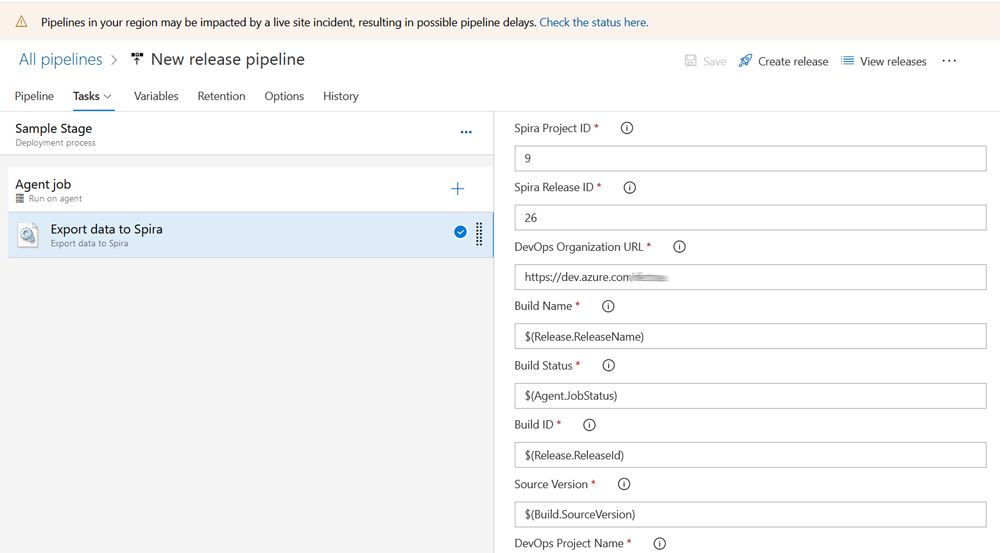This screenshot has height=553, width=1000.
Task: Click the info icon beside Build Status
Action: pyautogui.click(x=608, y=366)
